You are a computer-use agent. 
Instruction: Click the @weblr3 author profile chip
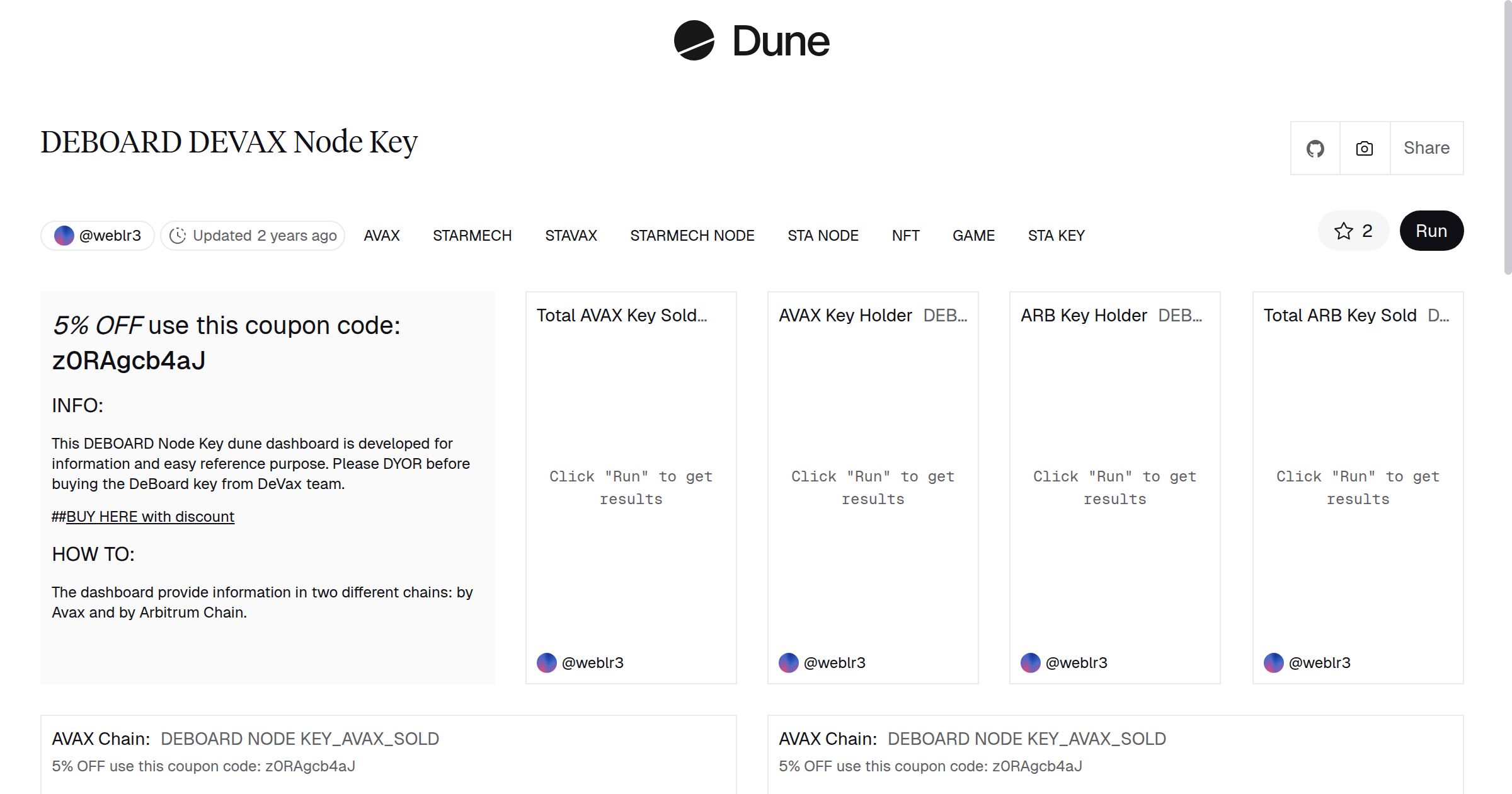point(97,235)
